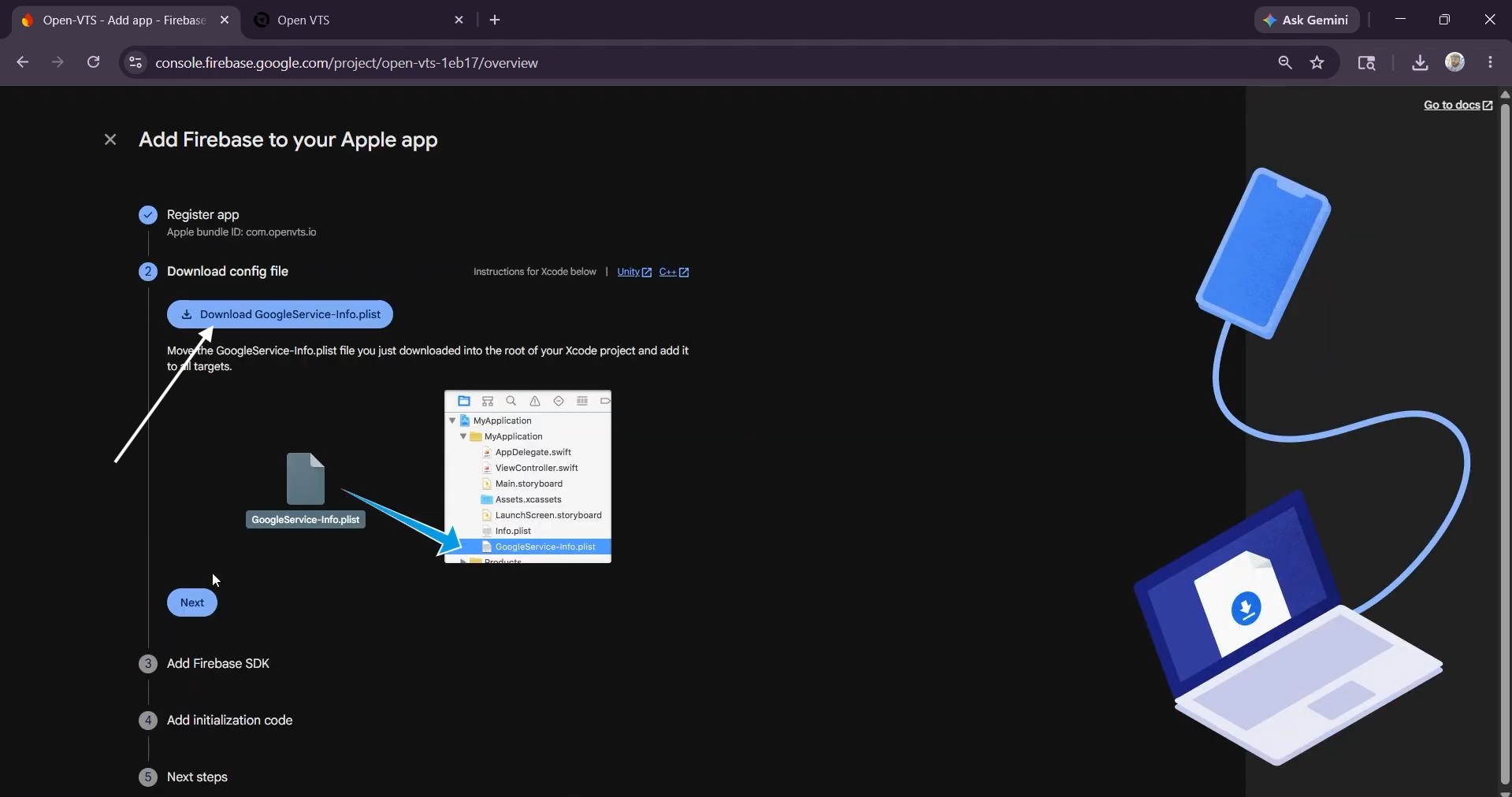The width and height of the screenshot is (1512, 797).
Task: Open the browser downloads icon
Action: [x=1420, y=62]
